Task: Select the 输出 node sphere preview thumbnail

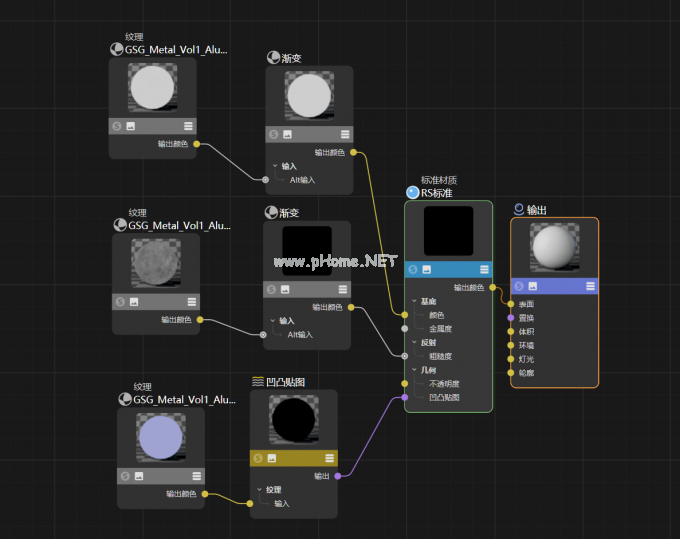Action: pos(555,248)
